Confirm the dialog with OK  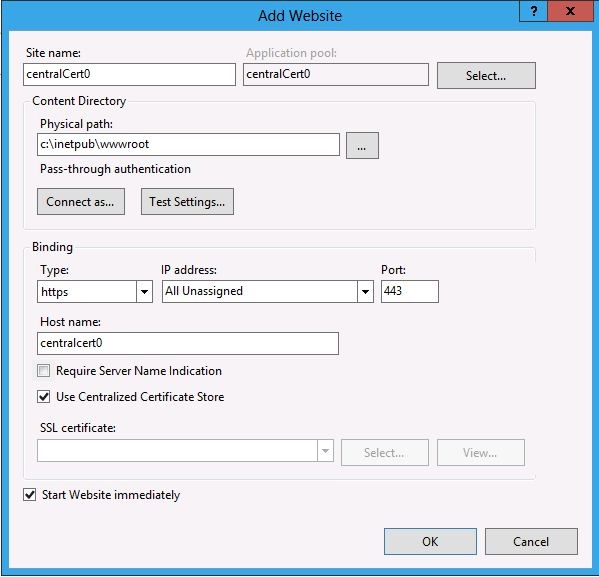pos(431,541)
